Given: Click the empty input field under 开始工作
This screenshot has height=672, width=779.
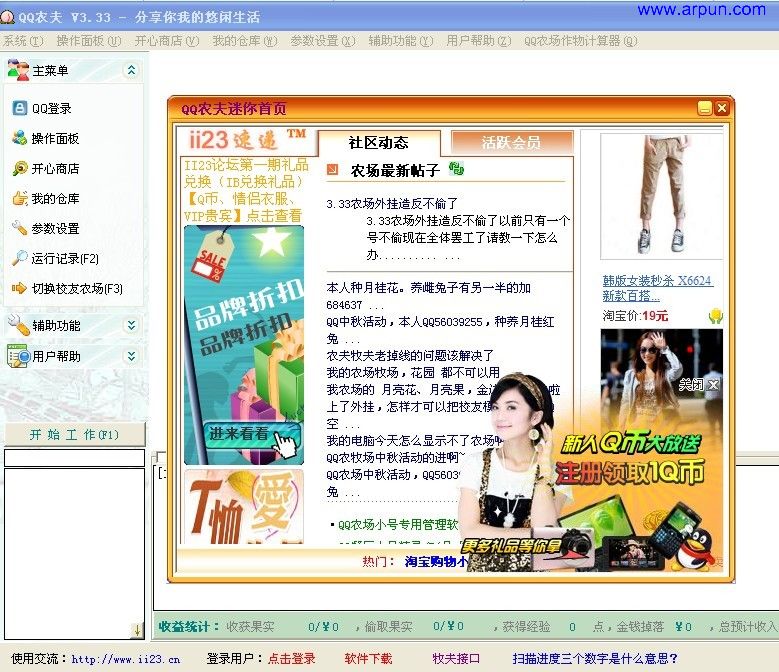Looking at the screenshot, I should tap(75, 457).
